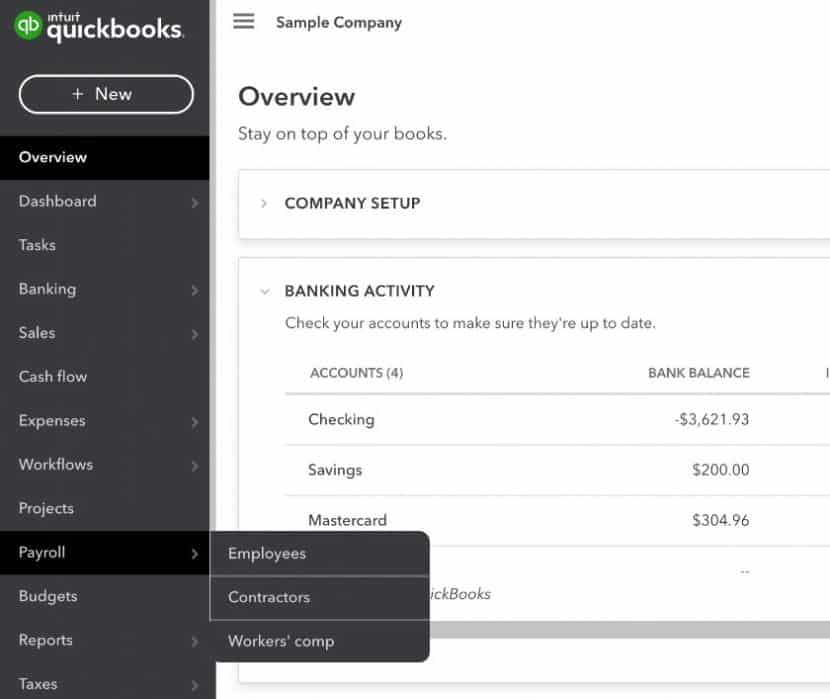This screenshot has height=699, width=830.
Task: Open Cash flow from the sidebar
Action: click(52, 377)
